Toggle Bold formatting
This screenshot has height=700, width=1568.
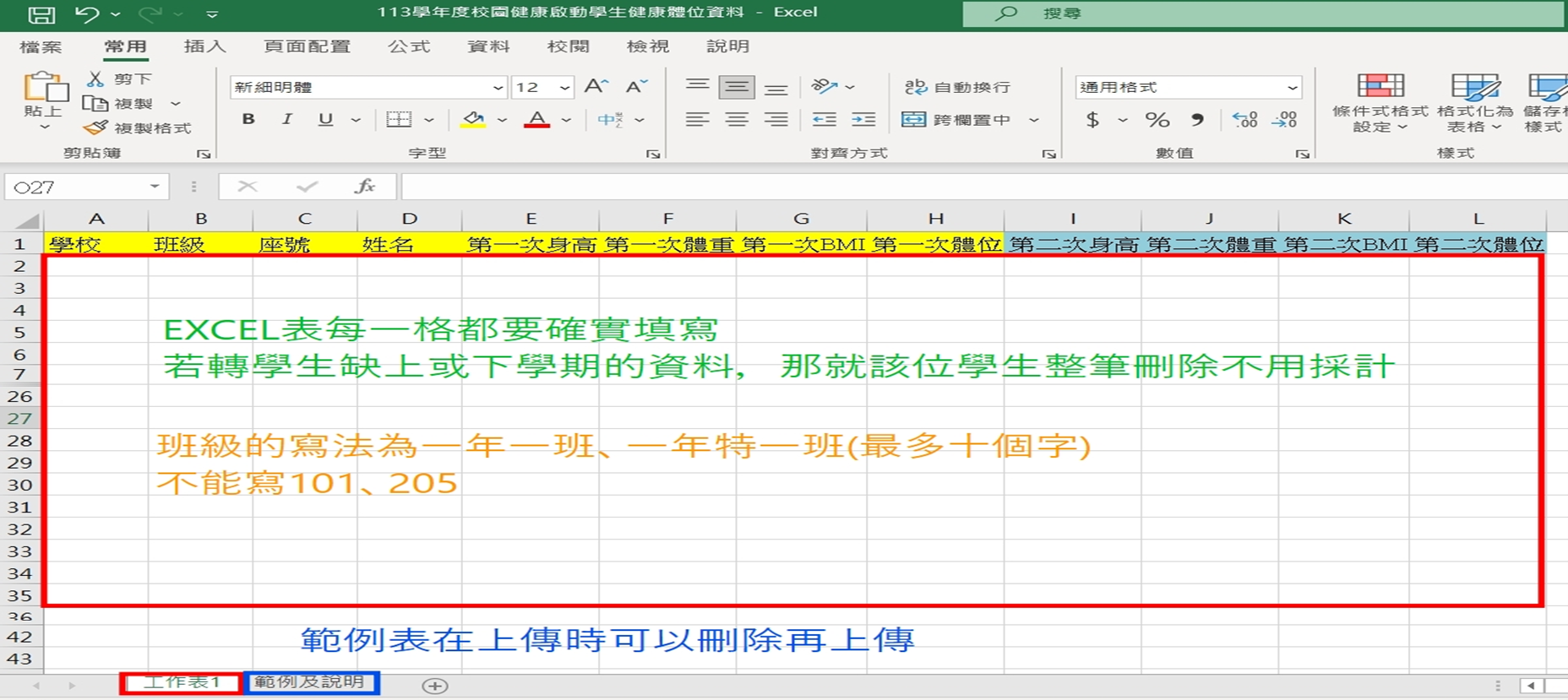(x=248, y=119)
